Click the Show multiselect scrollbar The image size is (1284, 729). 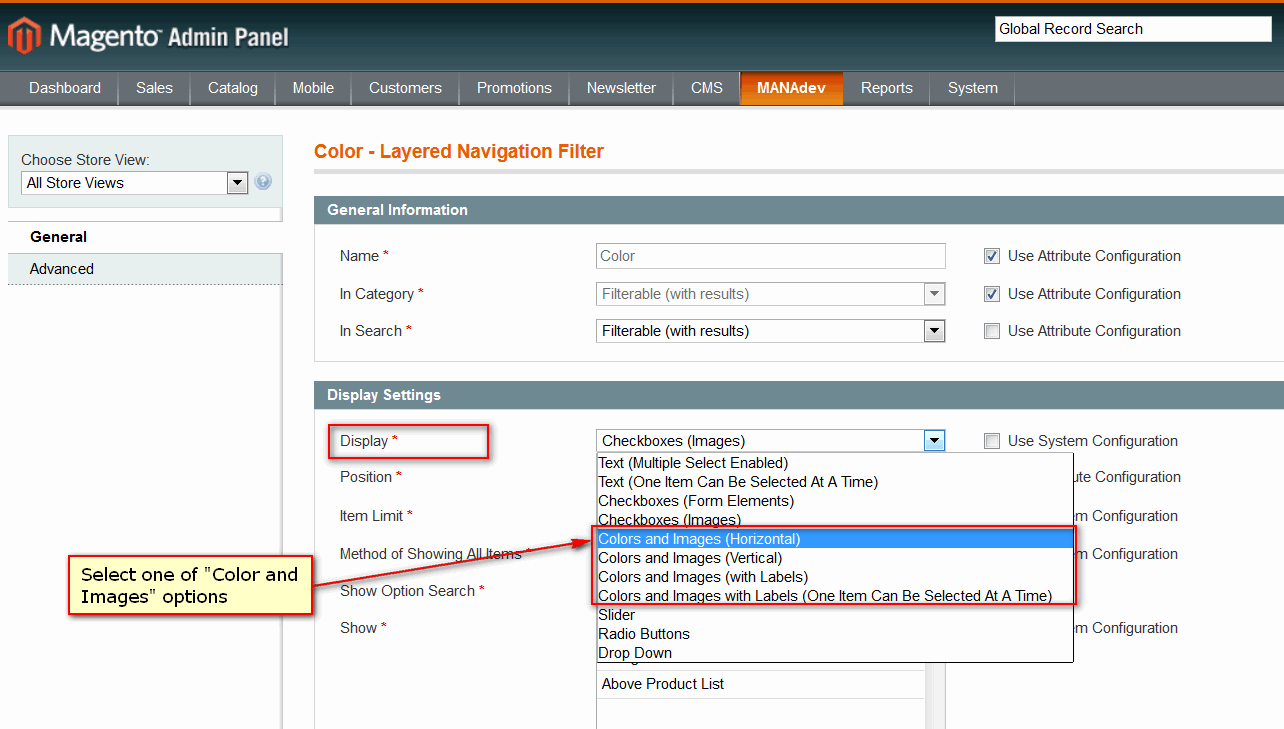click(x=936, y=695)
